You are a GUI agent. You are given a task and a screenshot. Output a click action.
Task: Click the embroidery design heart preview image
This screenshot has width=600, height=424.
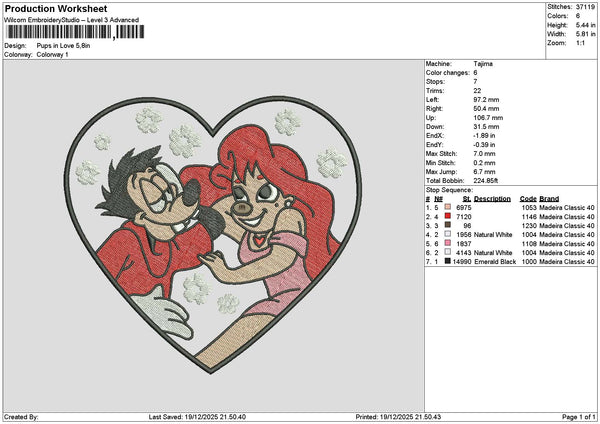pyautogui.click(x=213, y=235)
